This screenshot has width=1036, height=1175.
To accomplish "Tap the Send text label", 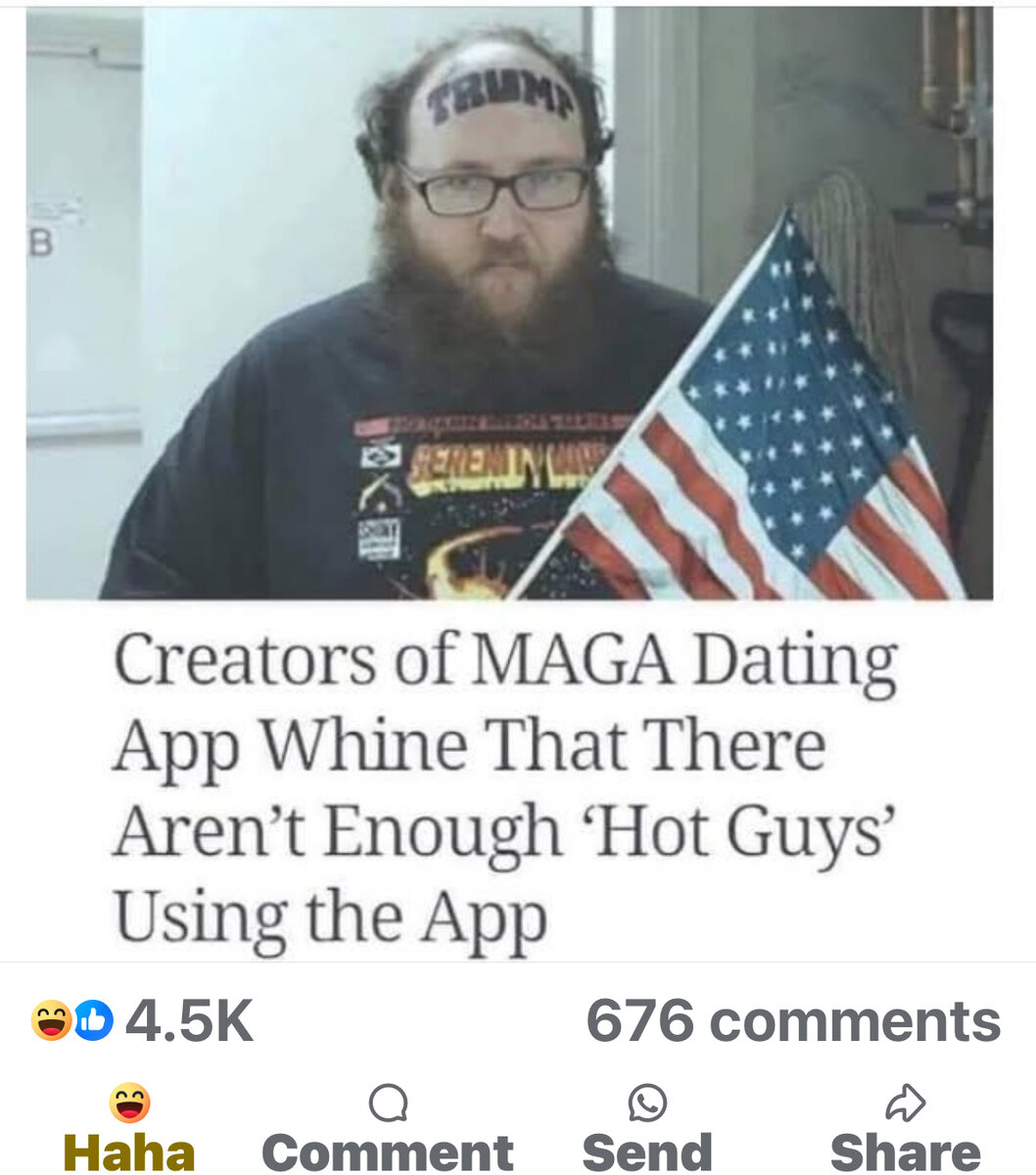I will [x=647, y=1152].
